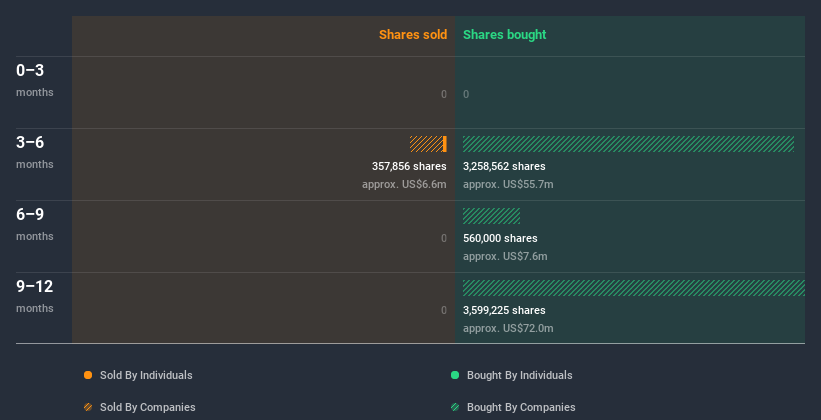Click the 6–9 months green bought bar

(x=491, y=216)
